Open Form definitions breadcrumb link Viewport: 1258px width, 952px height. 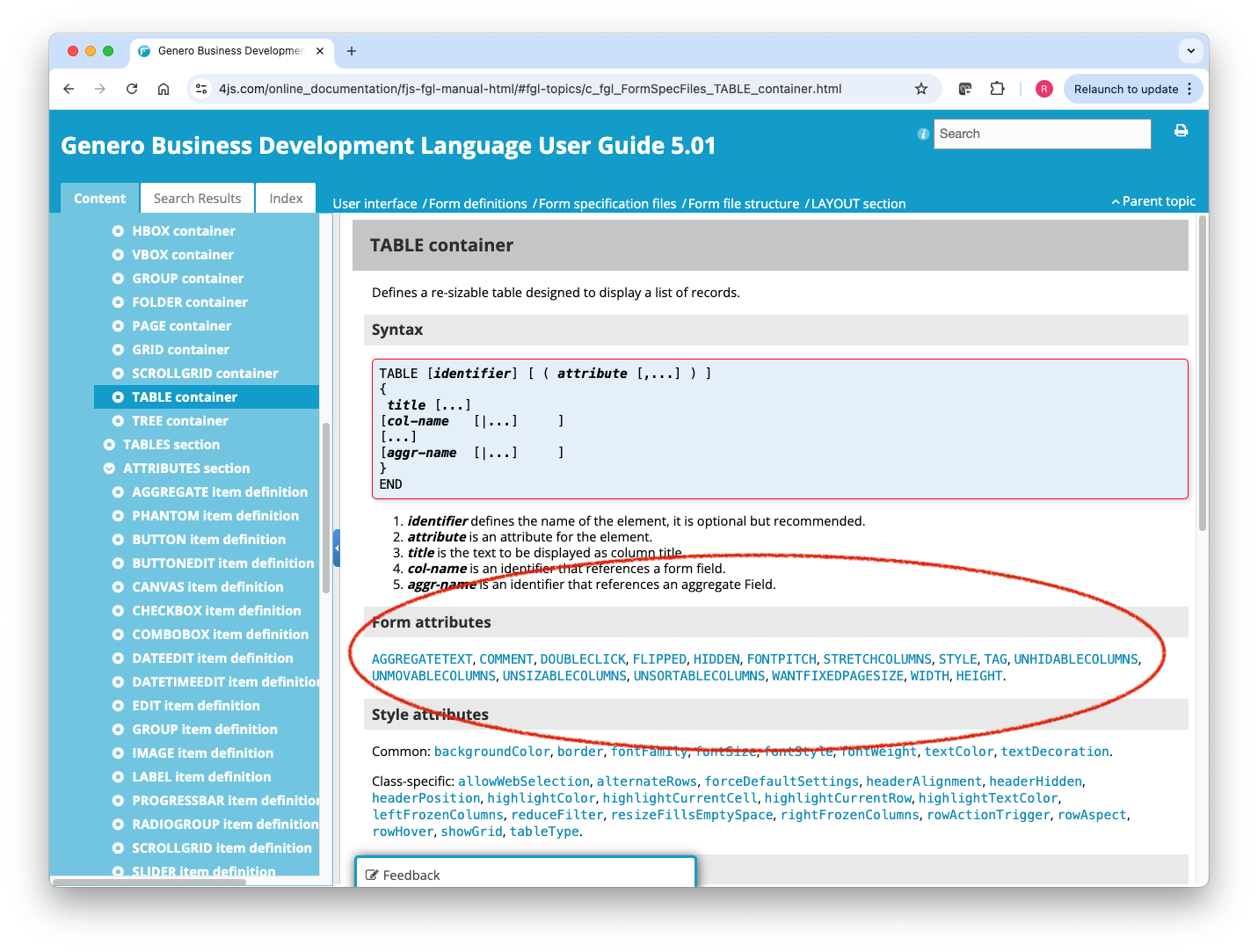click(x=478, y=204)
